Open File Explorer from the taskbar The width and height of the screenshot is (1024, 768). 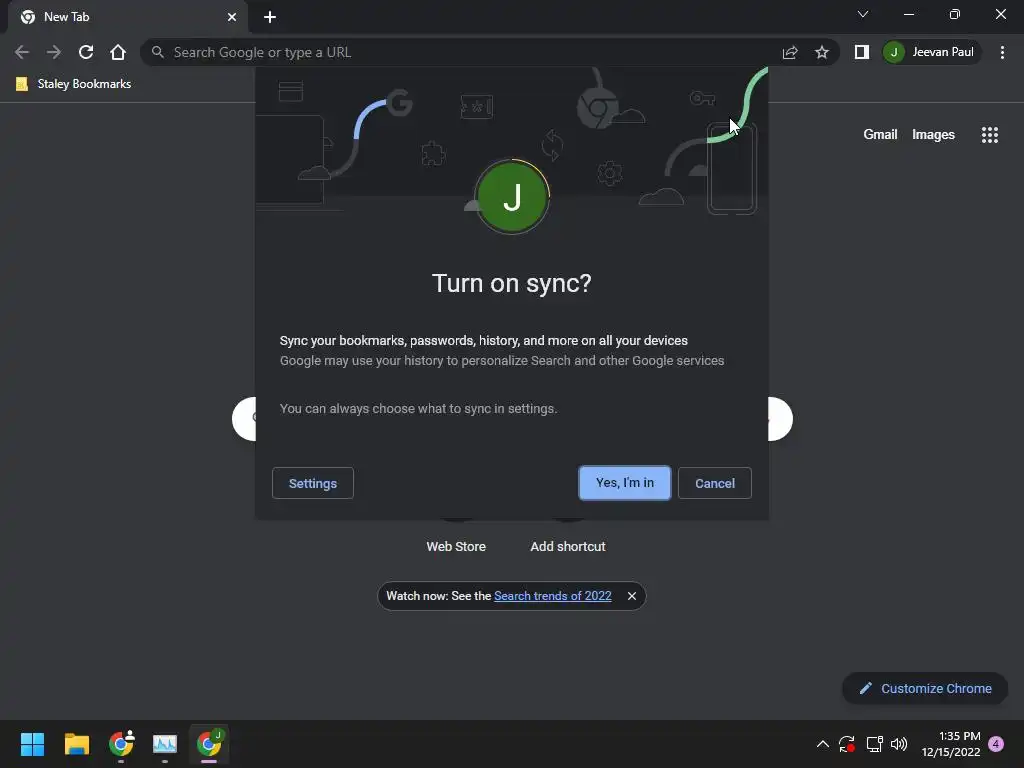[x=76, y=744]
